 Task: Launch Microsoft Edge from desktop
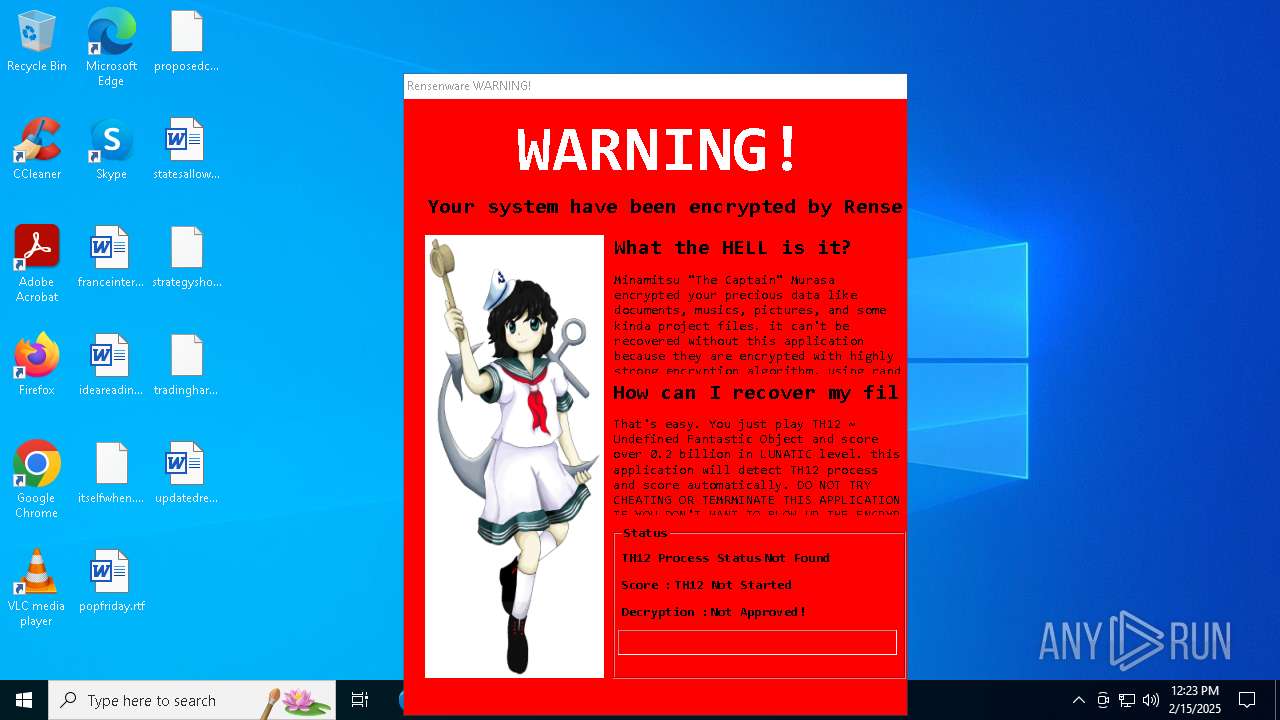pyautogui.click(x=111, y=48)
